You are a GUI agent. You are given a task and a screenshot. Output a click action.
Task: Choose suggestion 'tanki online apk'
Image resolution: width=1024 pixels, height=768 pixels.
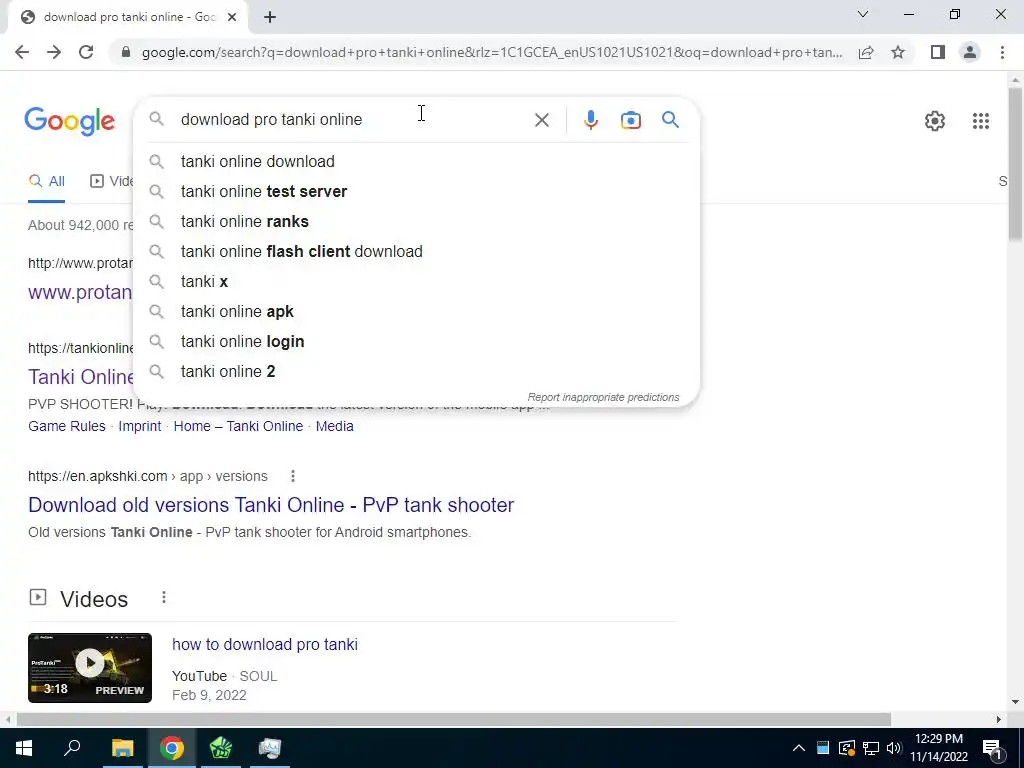point(416,312)
